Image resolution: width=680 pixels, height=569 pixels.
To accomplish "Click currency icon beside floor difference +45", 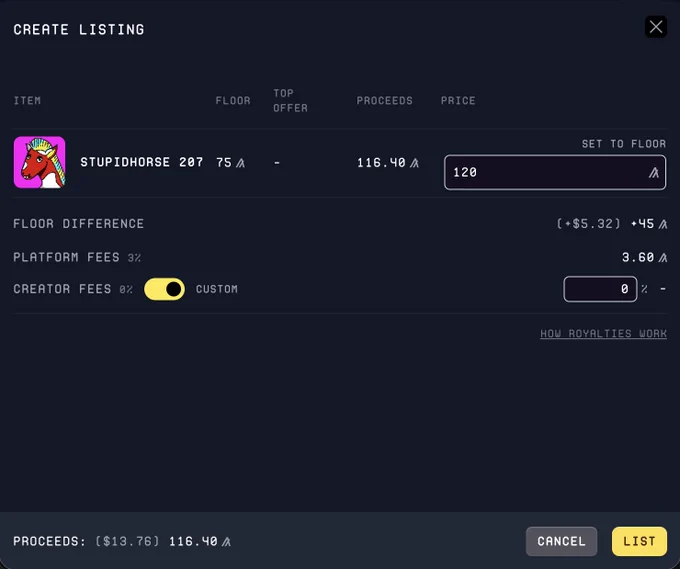I will pyautogui.click(x=662, y=224).
